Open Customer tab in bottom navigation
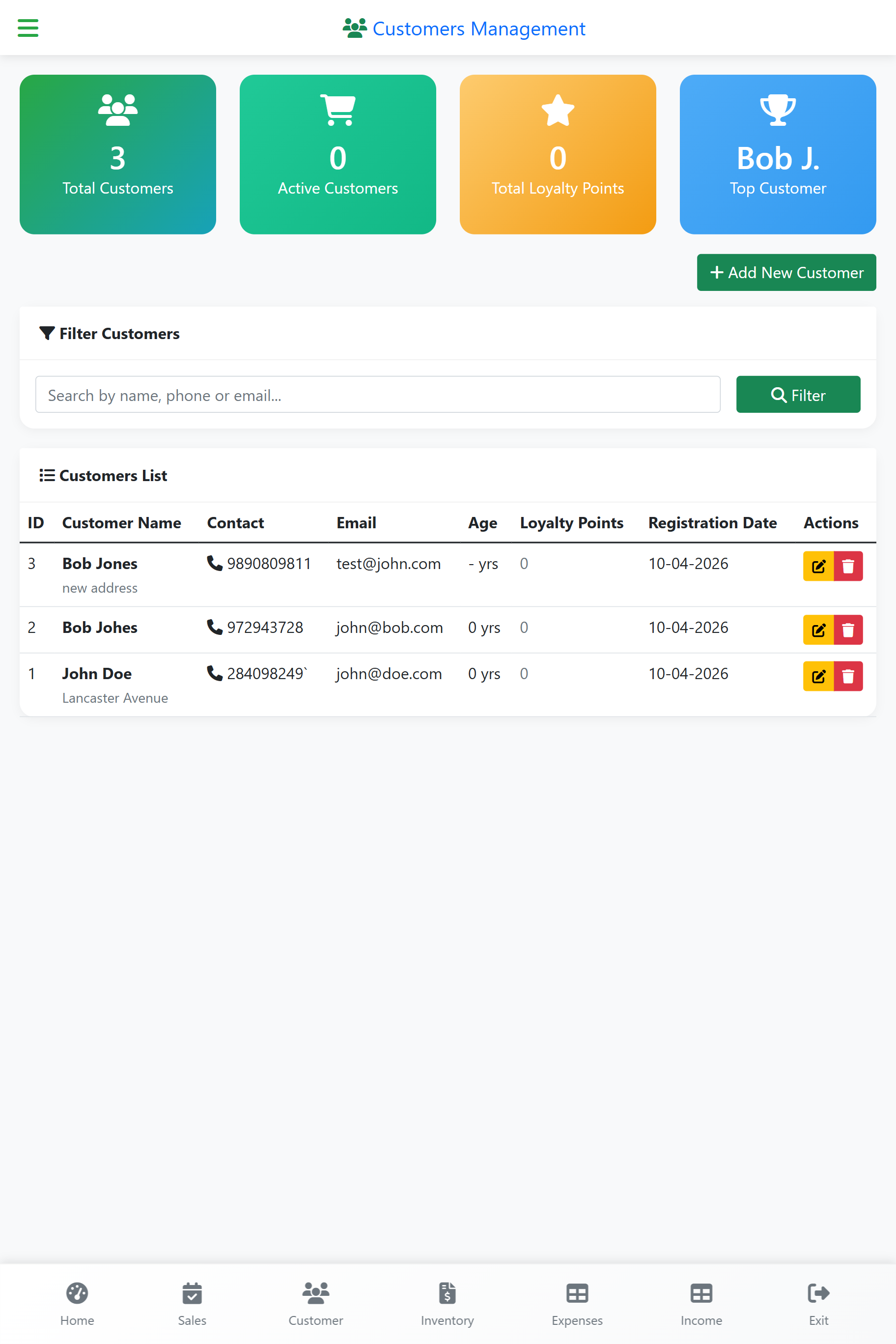The height and width of the screenshot is (1344, 896). coord(315,1304)
